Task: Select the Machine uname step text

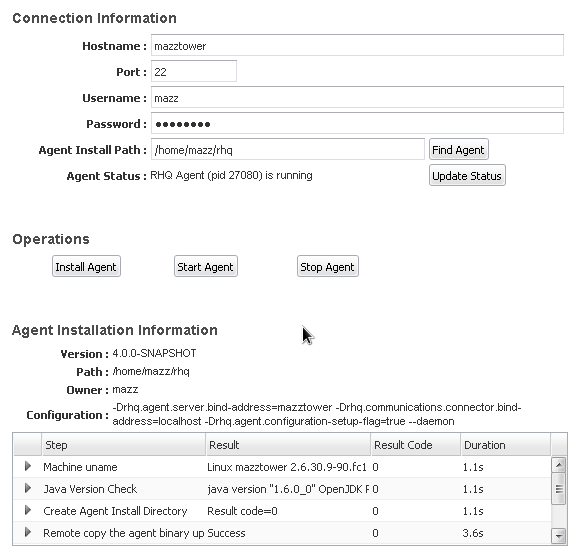Action: [x=80, y=467]
